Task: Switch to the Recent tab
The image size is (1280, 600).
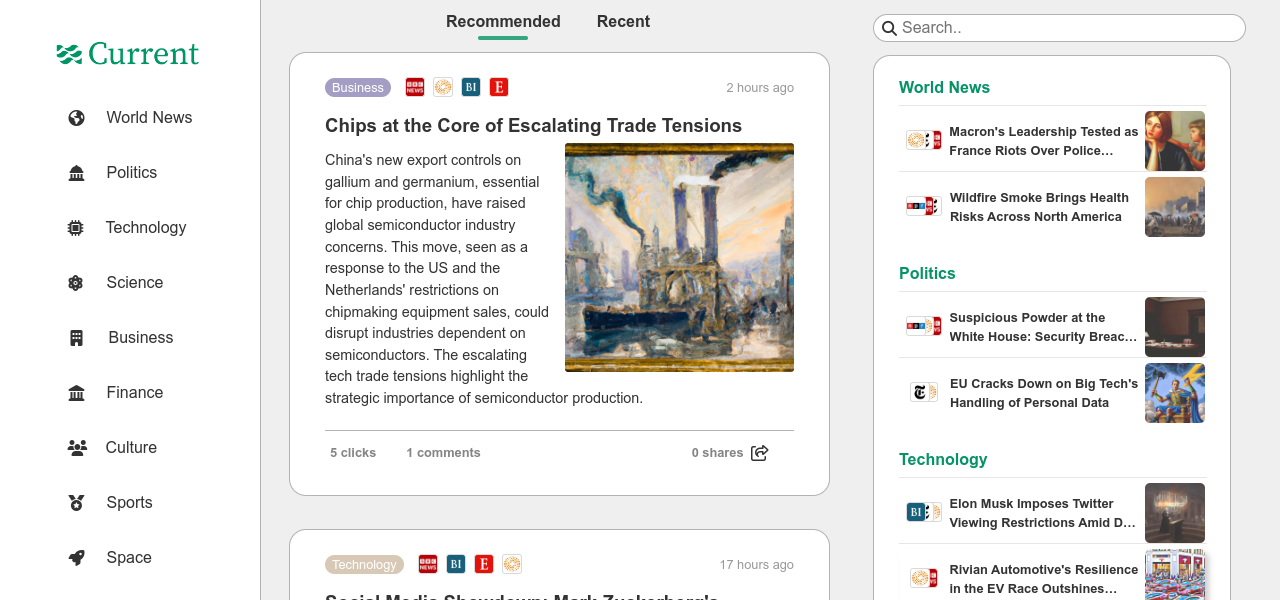Action: [x=623, y=22]
